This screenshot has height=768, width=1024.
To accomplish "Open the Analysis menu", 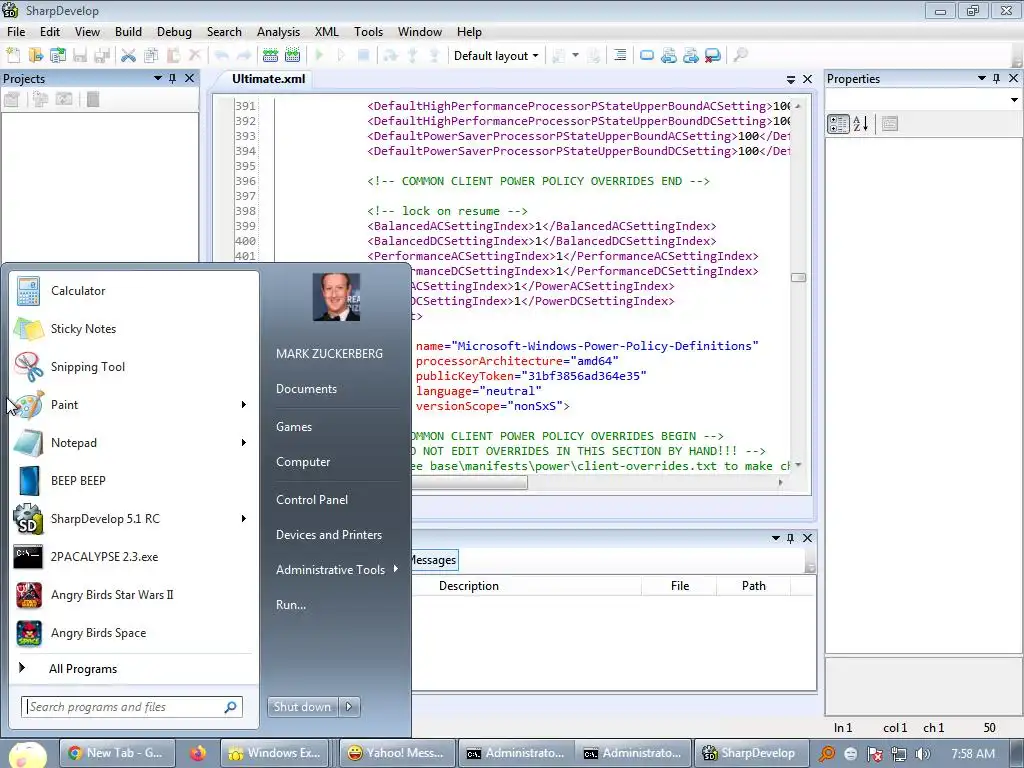I will point(278,32).
